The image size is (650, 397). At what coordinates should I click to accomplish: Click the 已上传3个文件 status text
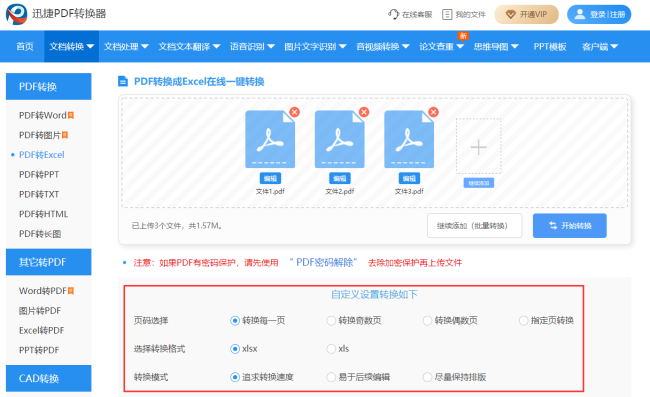[177, 226]
